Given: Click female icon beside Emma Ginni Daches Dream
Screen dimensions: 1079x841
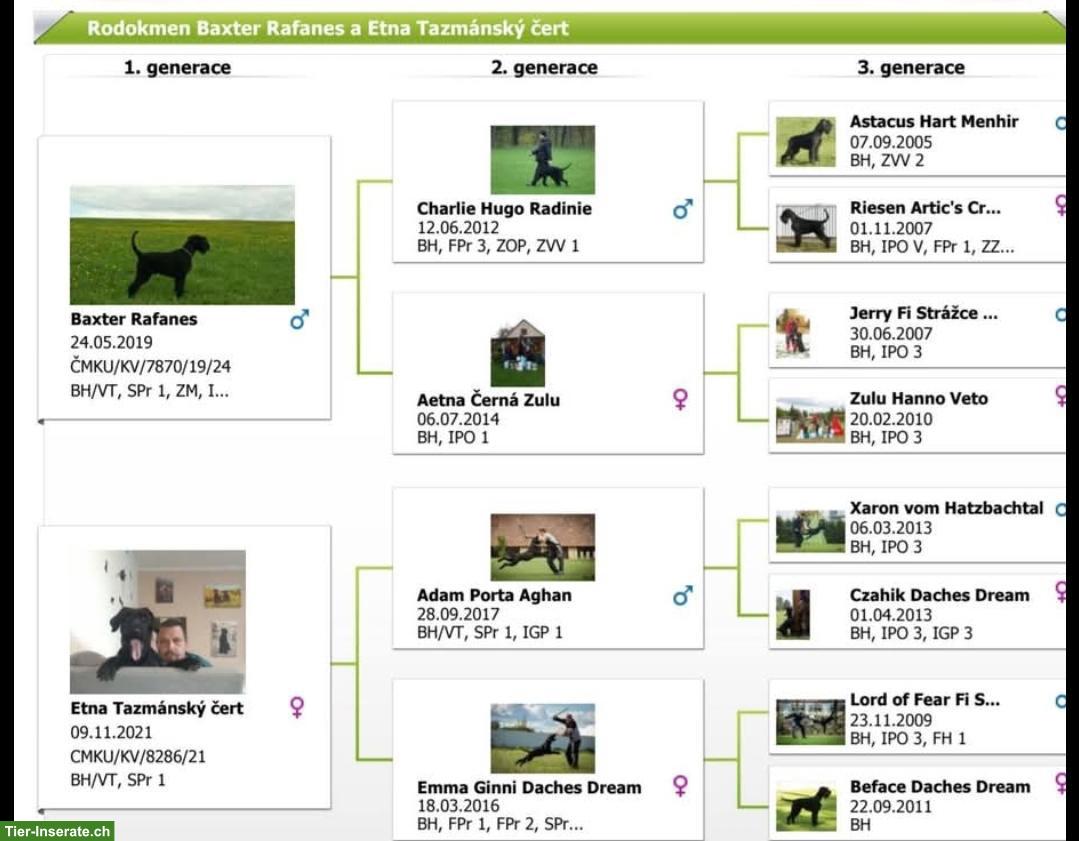Looking at the screenshot, I should [x=681, y=786].
